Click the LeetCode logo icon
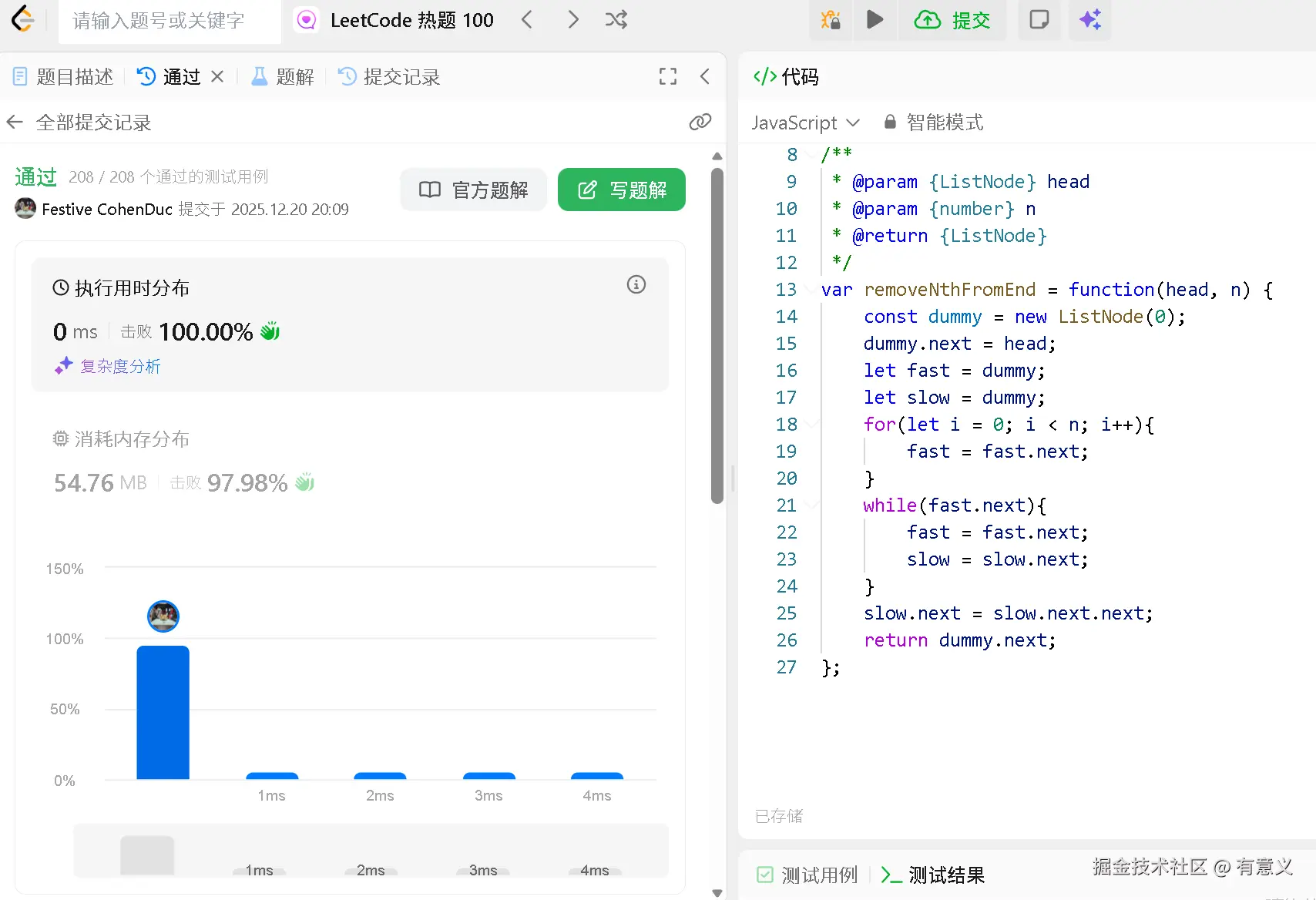 coord(22,19)
